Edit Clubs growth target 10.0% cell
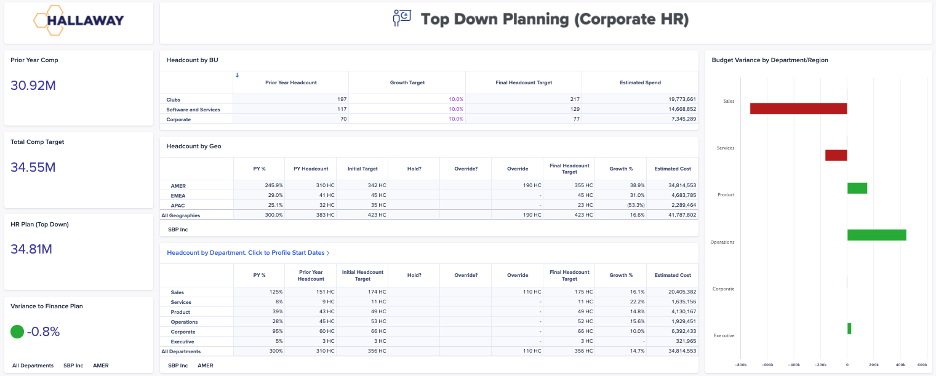936x376 pixels. (407, 99)
